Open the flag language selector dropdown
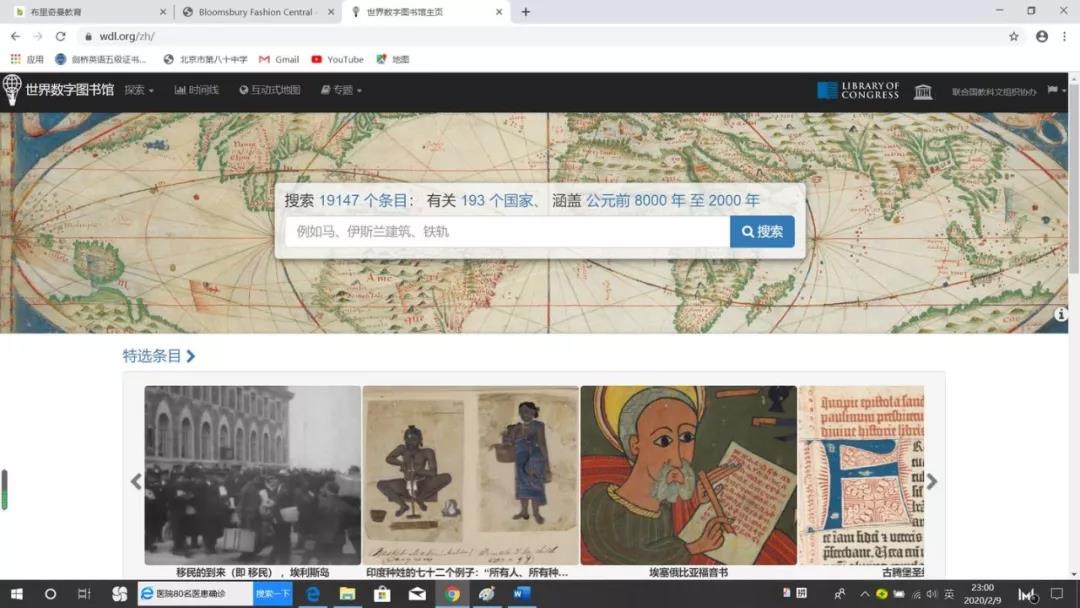This screenshot has height=608, width=1080. tap(1056, 90)
